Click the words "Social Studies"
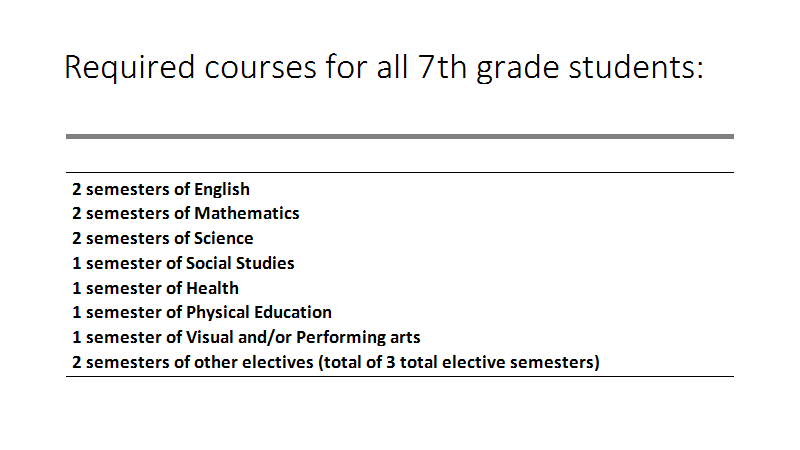800x450 pixels. pyautogui.click(x=240, y=263)
